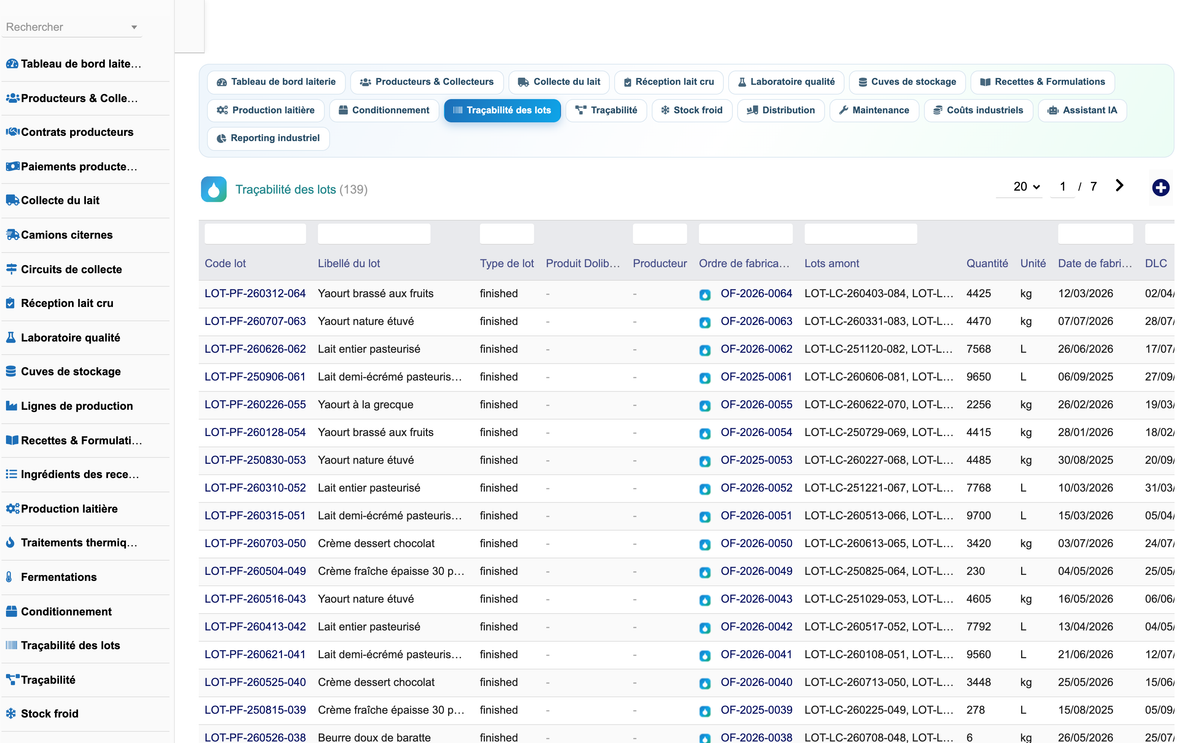This screenshot has height=743, width=1200.
Task: Click the Traçabilité des lots barcode icon in sidebar
Action: point(12,645)
